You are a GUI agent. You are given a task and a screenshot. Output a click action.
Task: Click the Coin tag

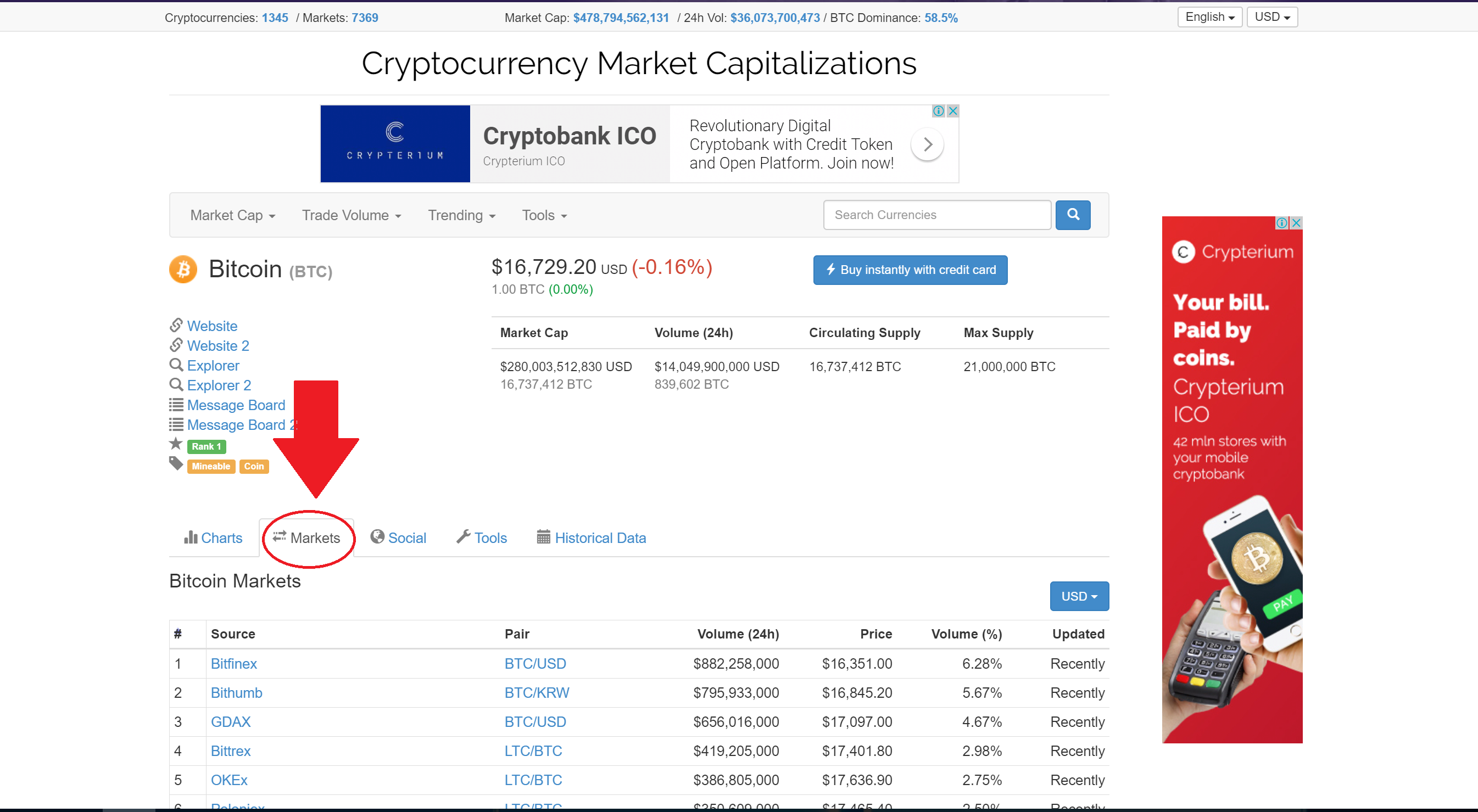point(254,467)
